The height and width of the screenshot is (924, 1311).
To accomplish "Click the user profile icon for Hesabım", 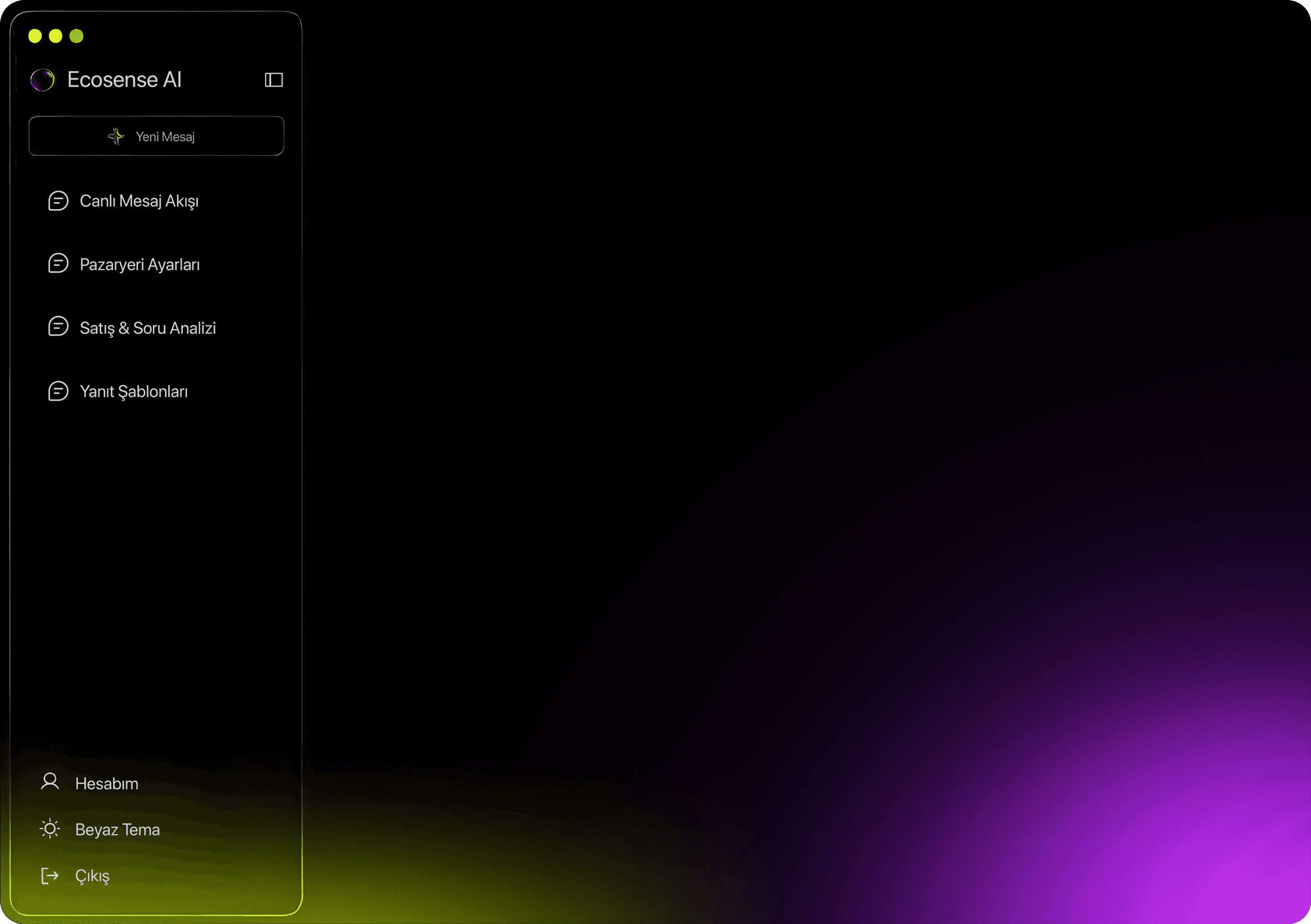I will pos(50,782).
